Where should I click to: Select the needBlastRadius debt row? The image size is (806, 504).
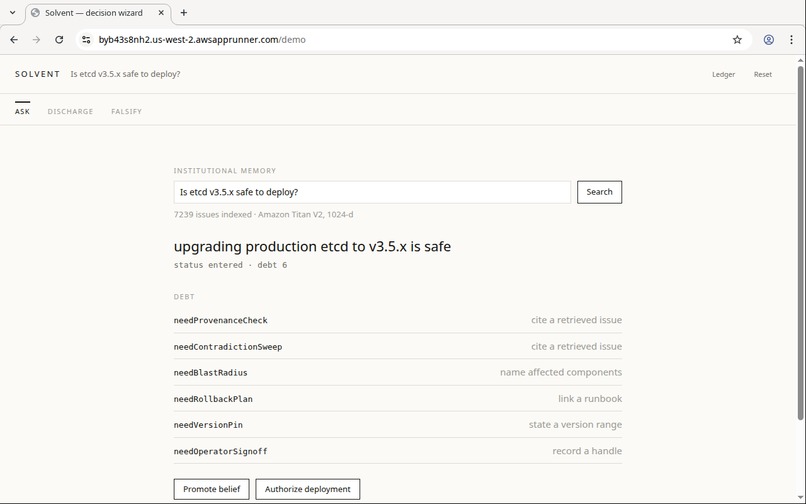pos(398,372)
